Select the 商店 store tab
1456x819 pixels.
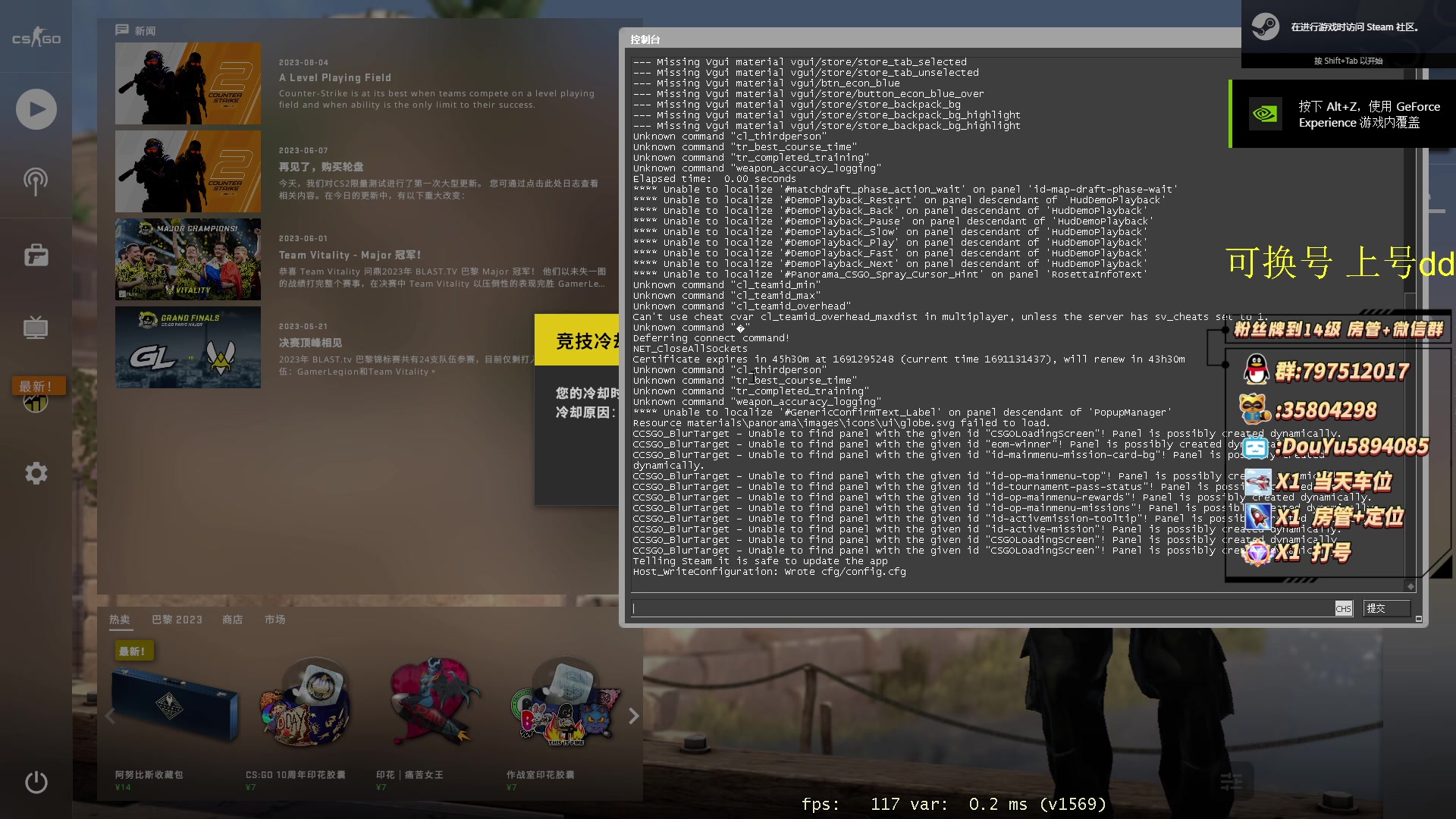click(x=233, y=620)
